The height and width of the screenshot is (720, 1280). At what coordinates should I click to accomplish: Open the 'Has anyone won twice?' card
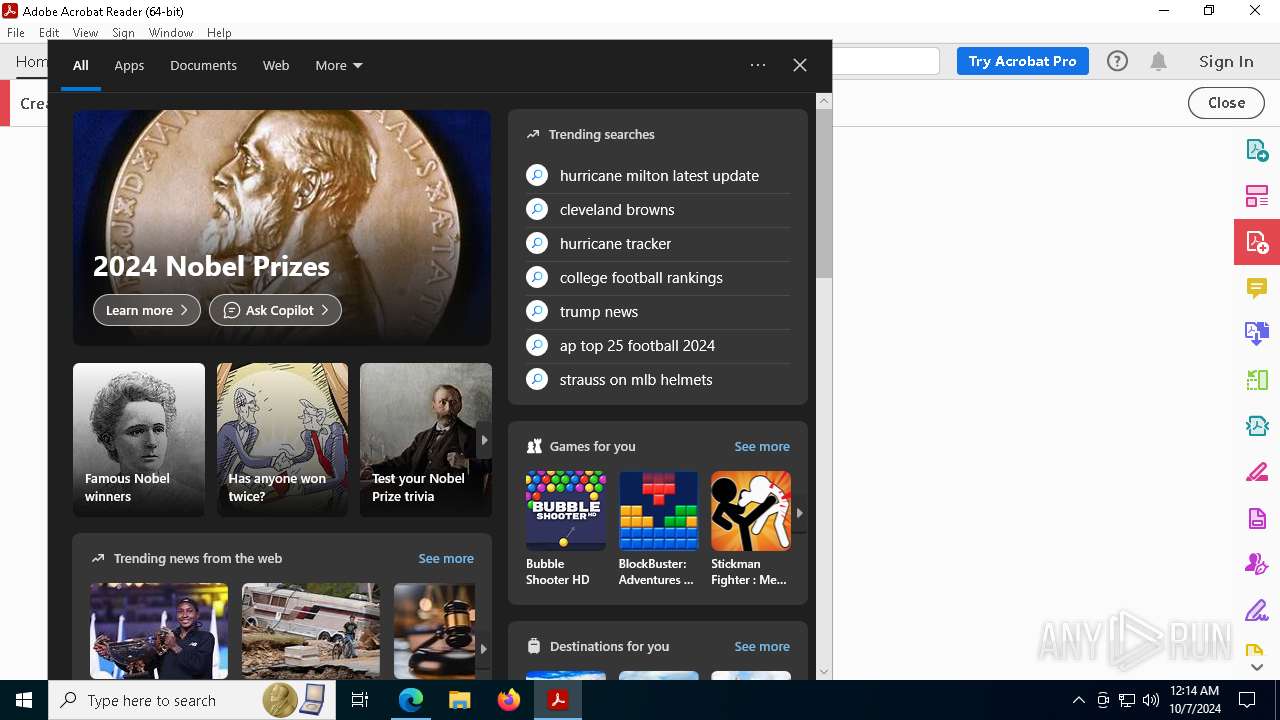click(282, 440)
